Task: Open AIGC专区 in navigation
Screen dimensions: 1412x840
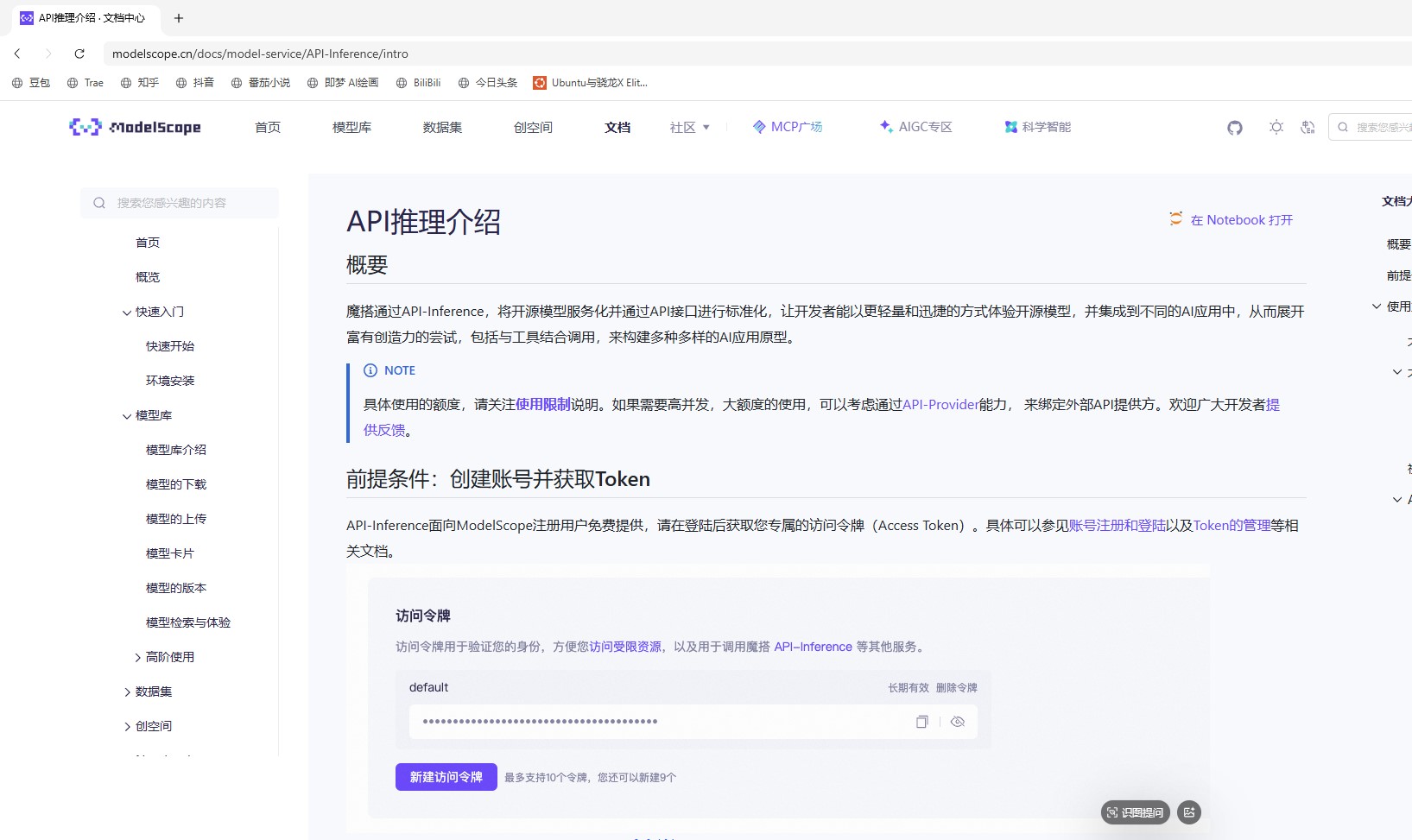Action: point(915,127)
